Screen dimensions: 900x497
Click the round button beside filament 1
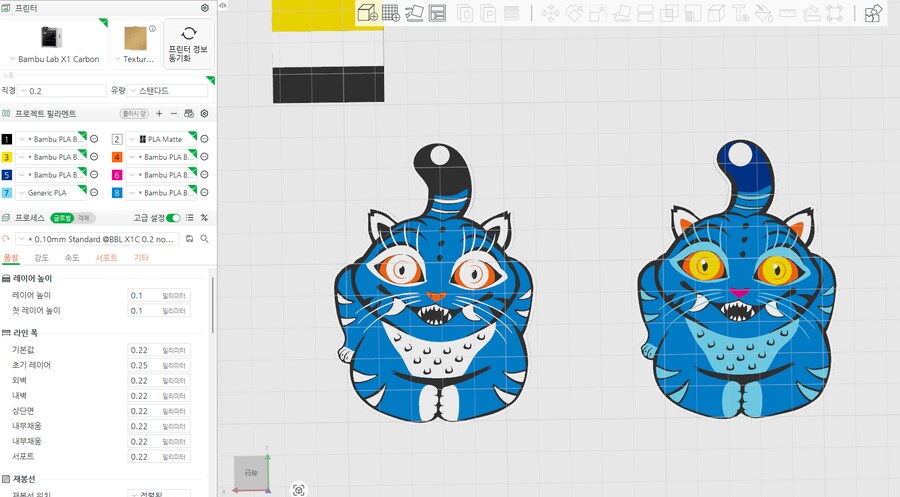coord(94,139)
